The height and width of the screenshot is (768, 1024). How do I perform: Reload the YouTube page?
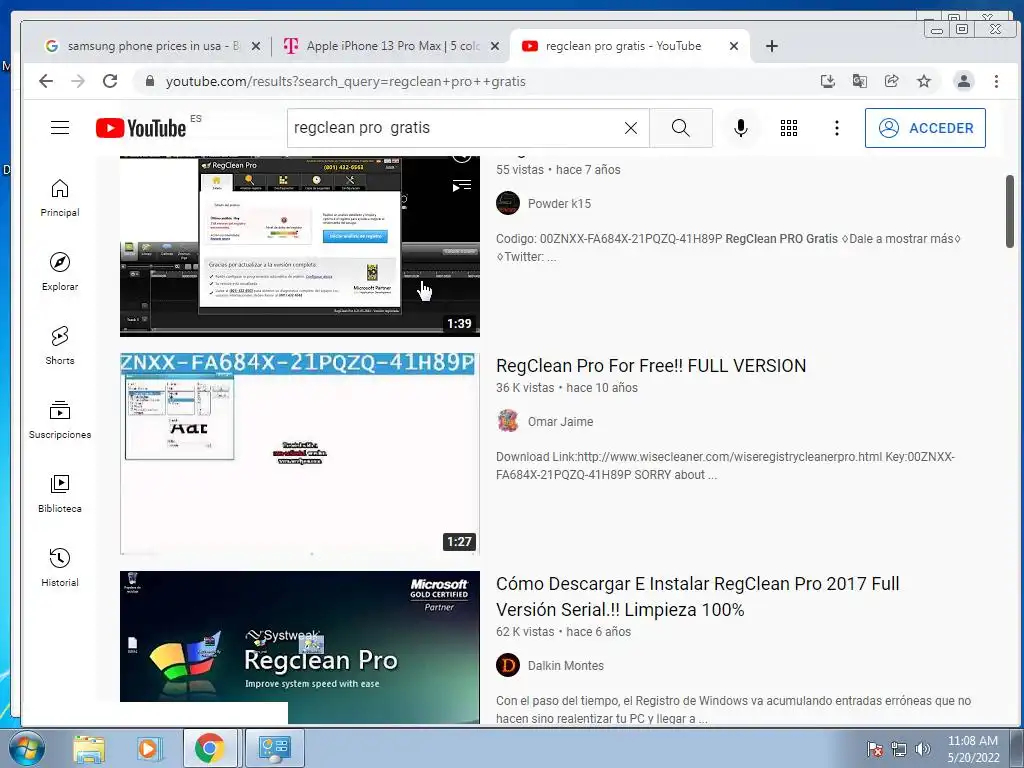click(x=110, y=81)
